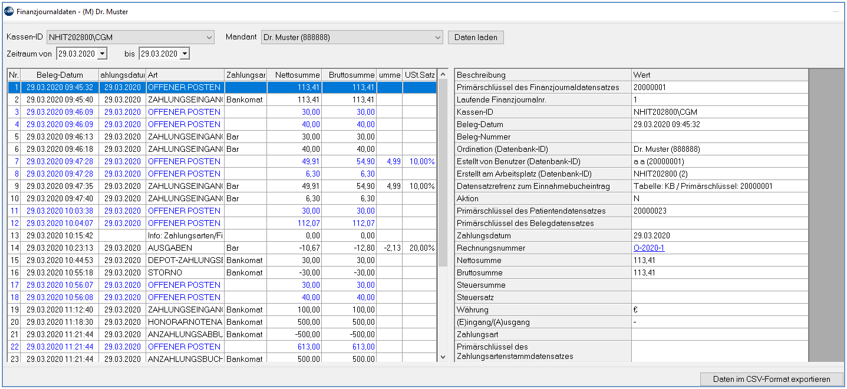Screen dimensions: 847x389
Task: Select row 22 OFFENER POSTEN 613,00
Action: 221,346
